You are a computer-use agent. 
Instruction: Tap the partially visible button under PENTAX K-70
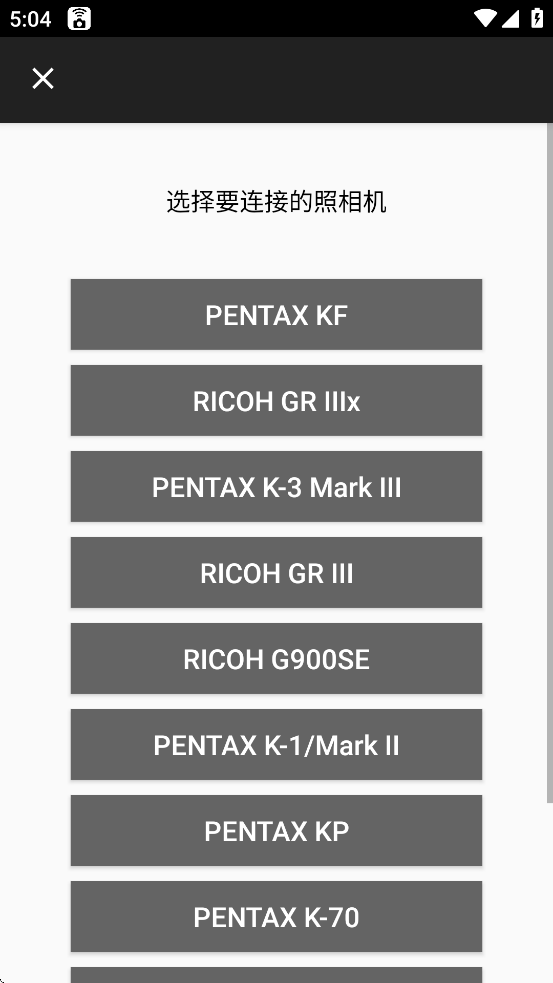tap(276, 975)
